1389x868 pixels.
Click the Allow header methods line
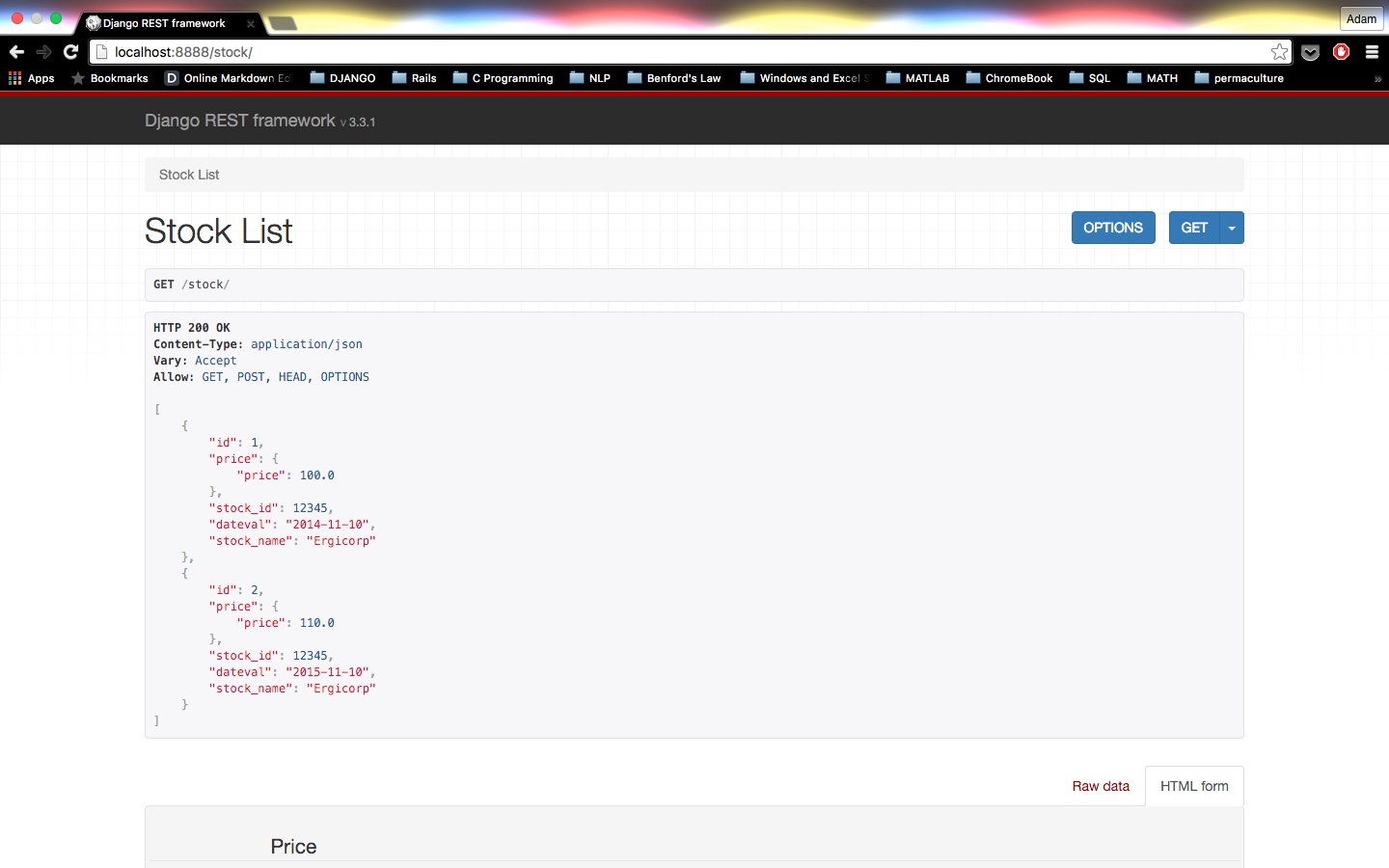pyautogui.click(x=261, y=377)
